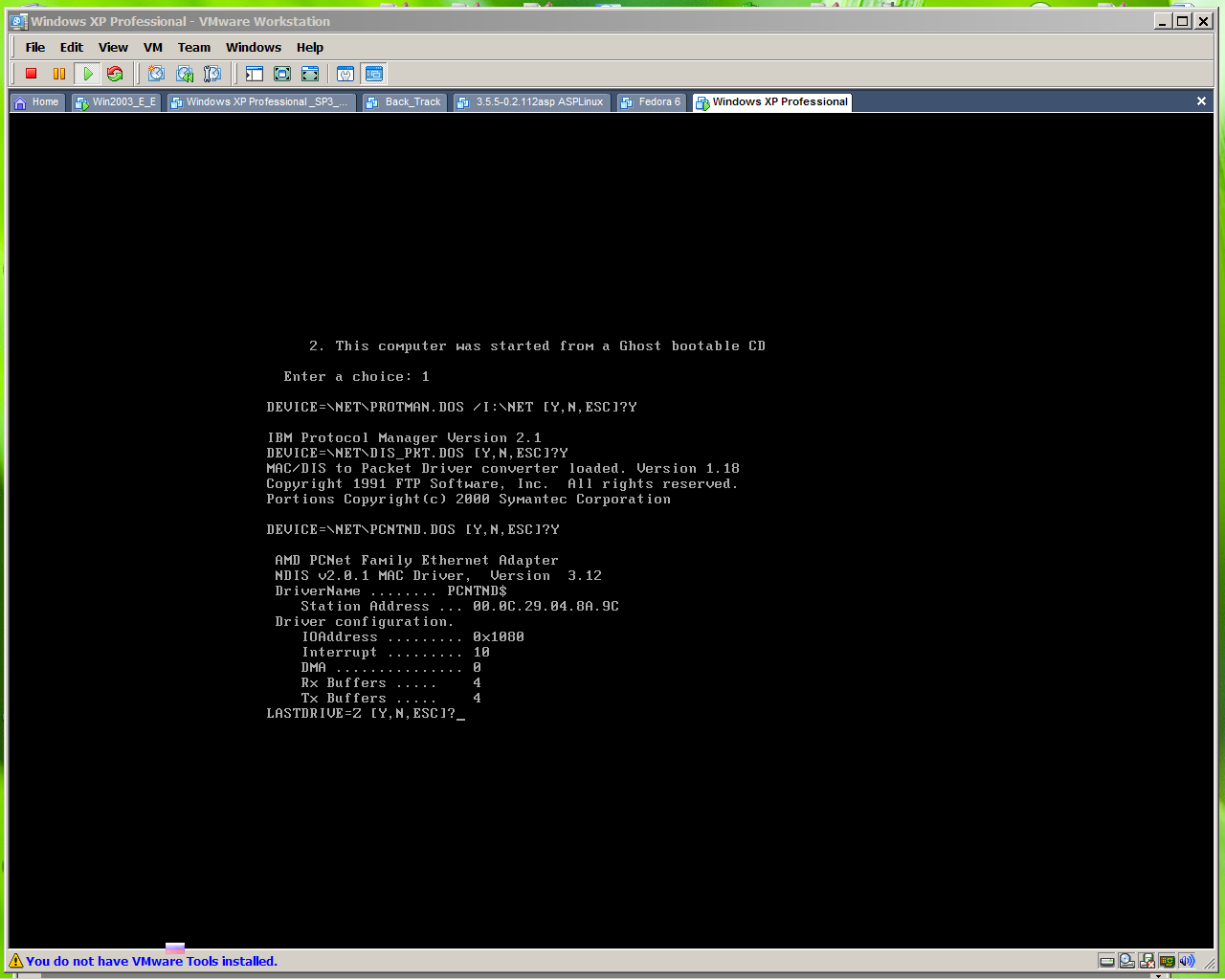Viewport: 1225px width, 980px height.
Task: Select the active Windows XP Professional tab
Action: [771, 102]
